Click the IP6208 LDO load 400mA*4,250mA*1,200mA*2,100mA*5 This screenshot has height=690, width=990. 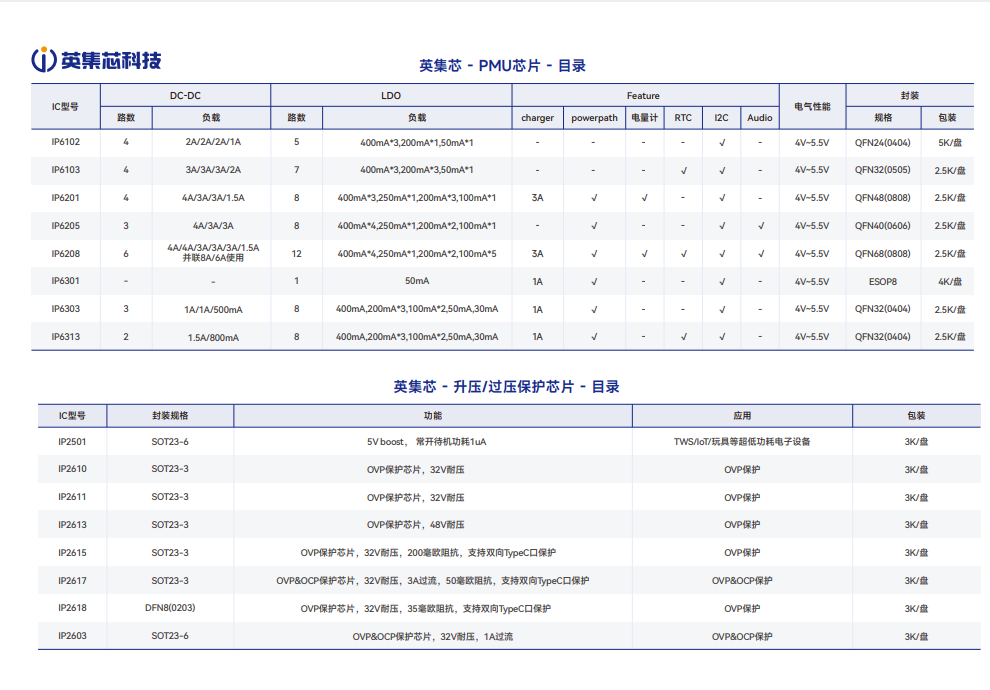pos(417,254)
